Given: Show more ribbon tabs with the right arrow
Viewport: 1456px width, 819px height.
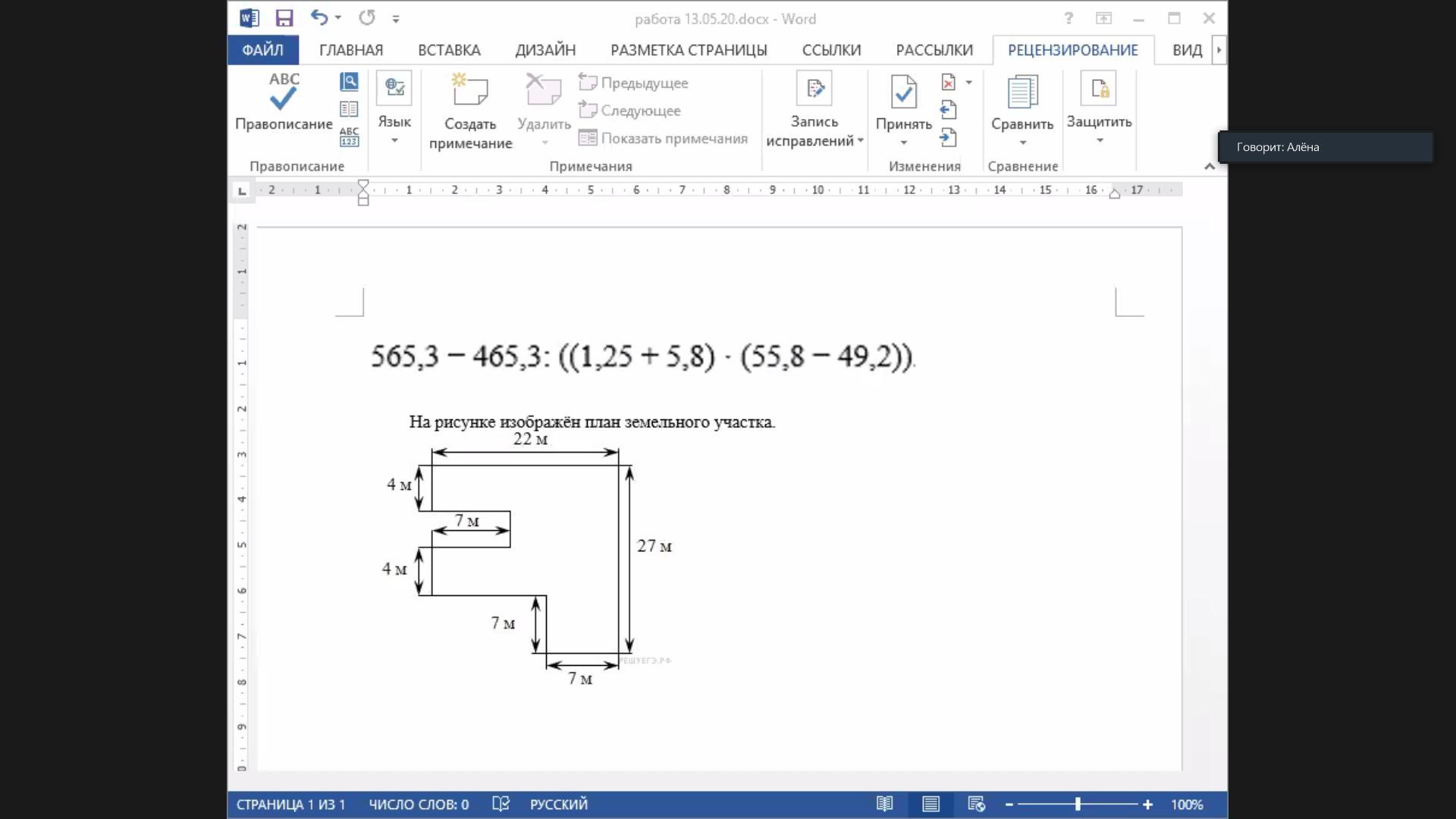Looking at the screenshot, I should click(x=1219, y=50).
